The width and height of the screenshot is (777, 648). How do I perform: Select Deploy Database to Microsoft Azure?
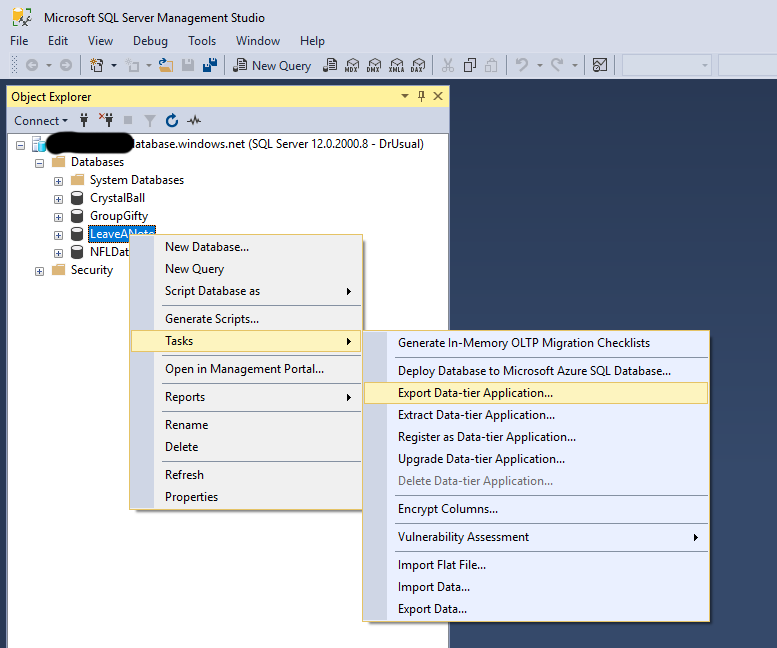(536, 371)
